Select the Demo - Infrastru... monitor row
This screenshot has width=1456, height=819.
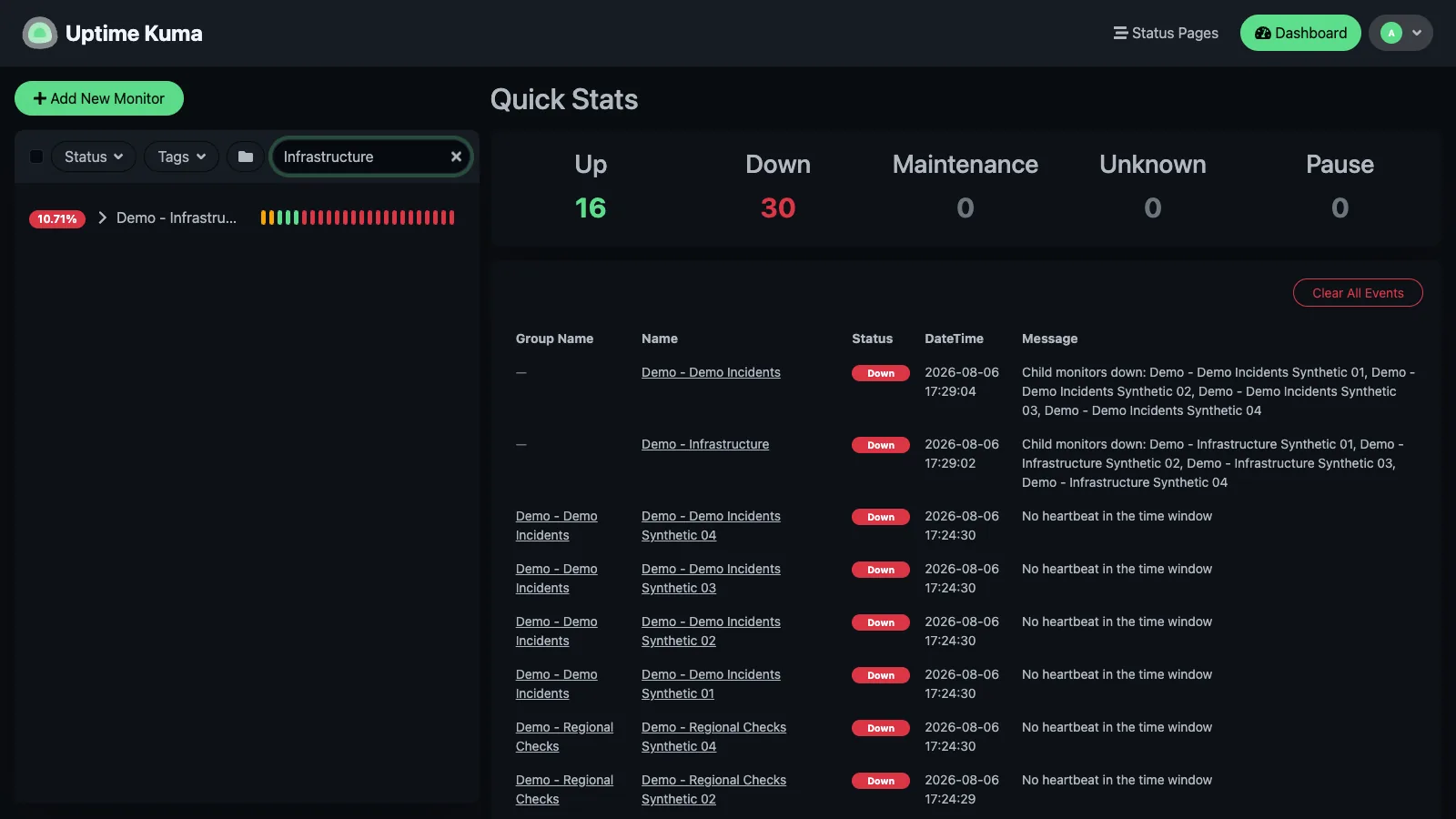coord(247,217)
